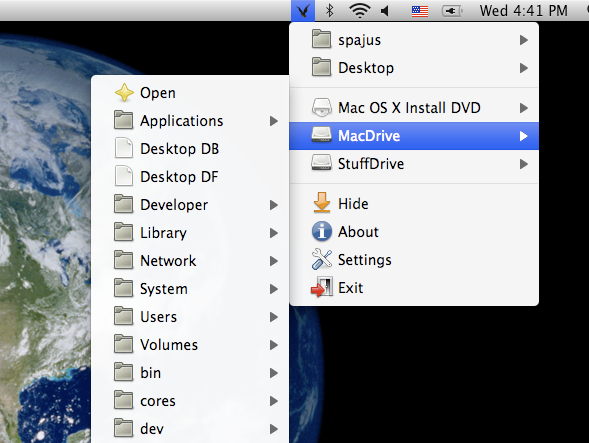
Task: Click the Desktop DB file icon
Action: [x=124, y=148]
